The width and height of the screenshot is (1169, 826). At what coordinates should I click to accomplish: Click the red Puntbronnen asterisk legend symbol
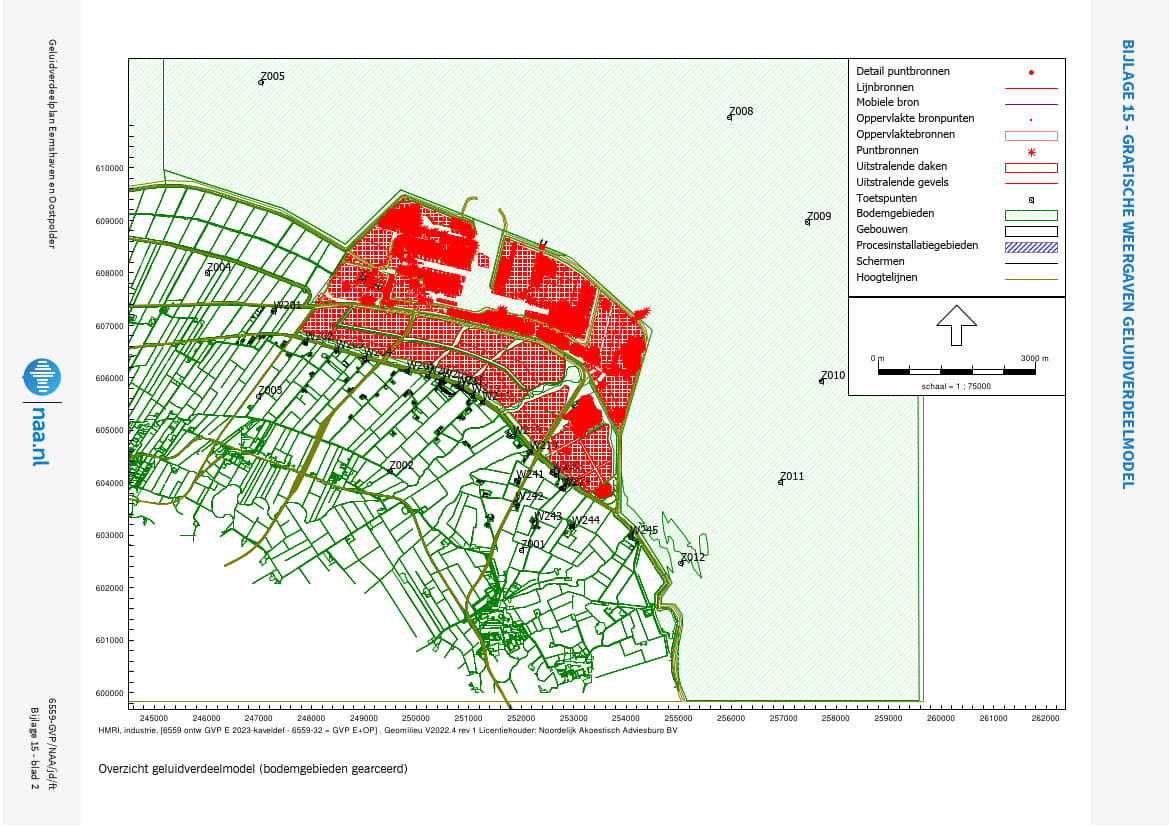tap(1030, 151)
